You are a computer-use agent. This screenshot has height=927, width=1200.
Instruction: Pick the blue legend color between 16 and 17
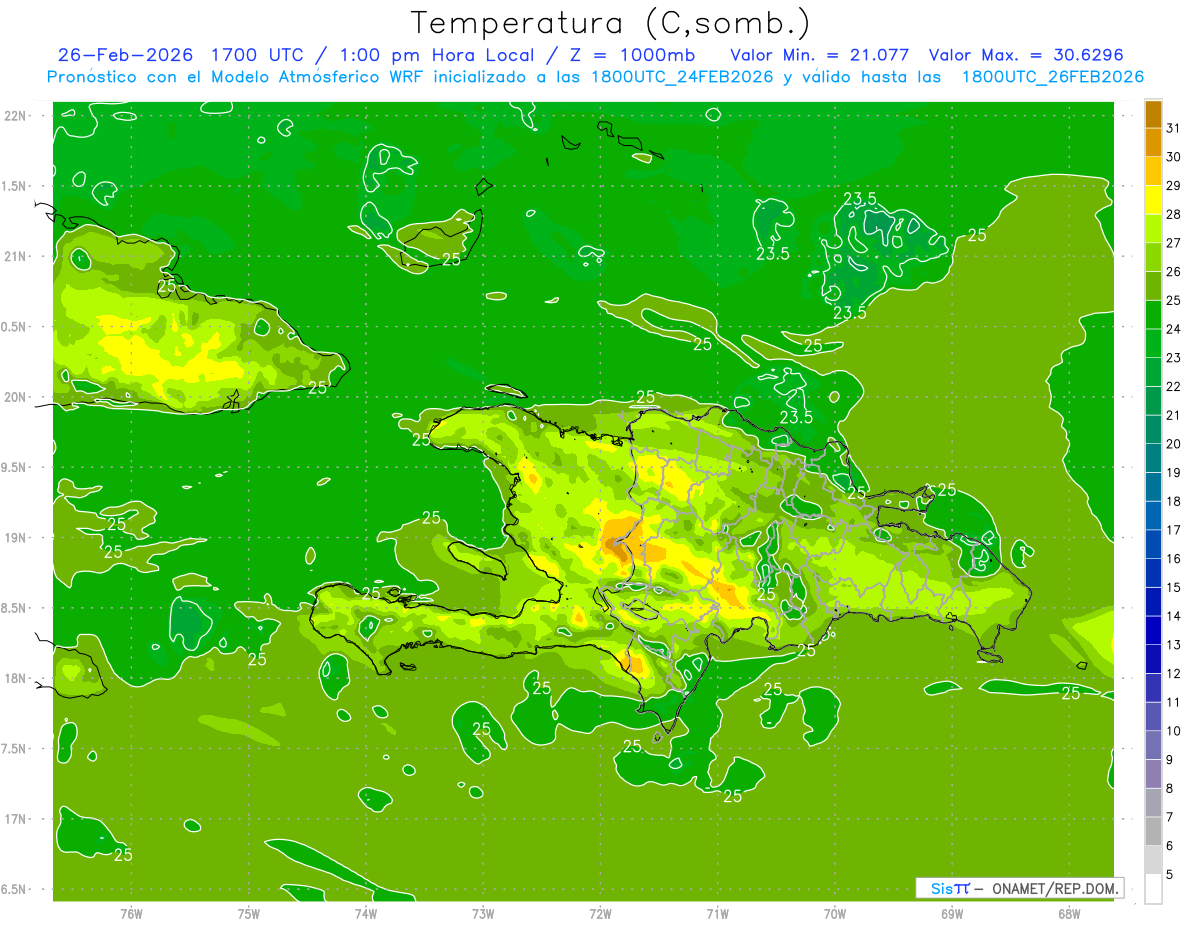(x=1153, y=545)
